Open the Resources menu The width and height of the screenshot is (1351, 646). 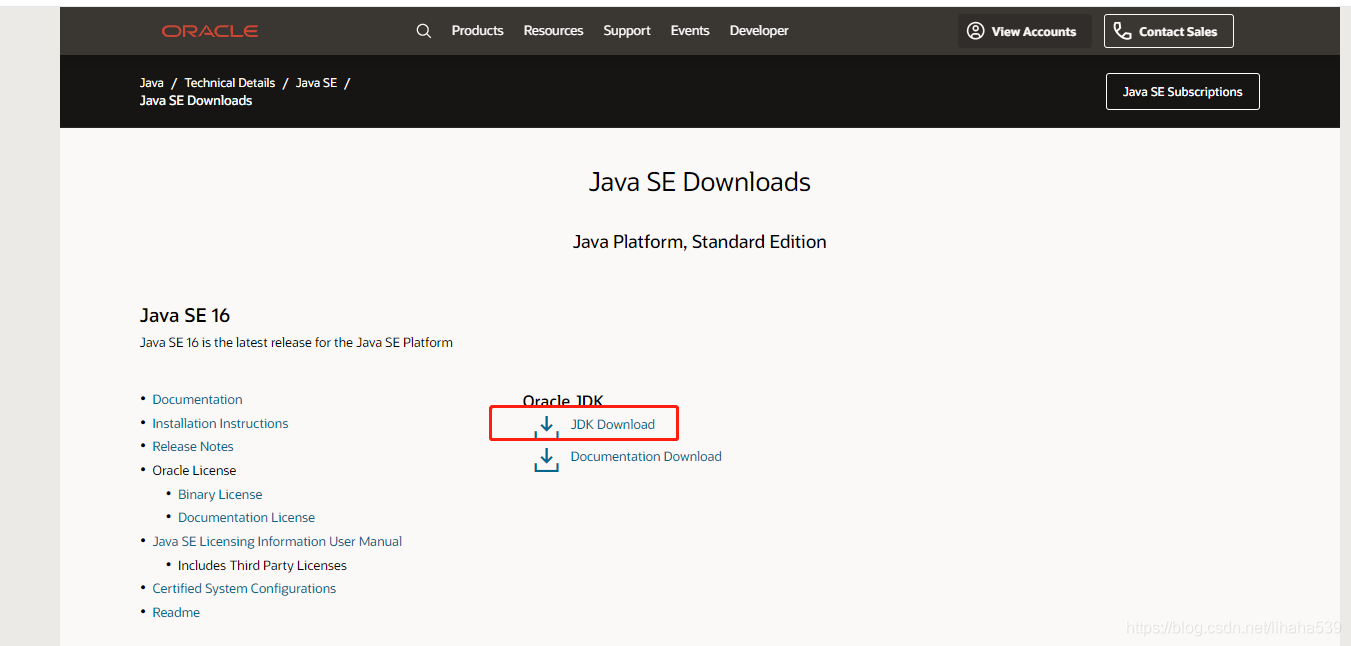pos(553,30)
